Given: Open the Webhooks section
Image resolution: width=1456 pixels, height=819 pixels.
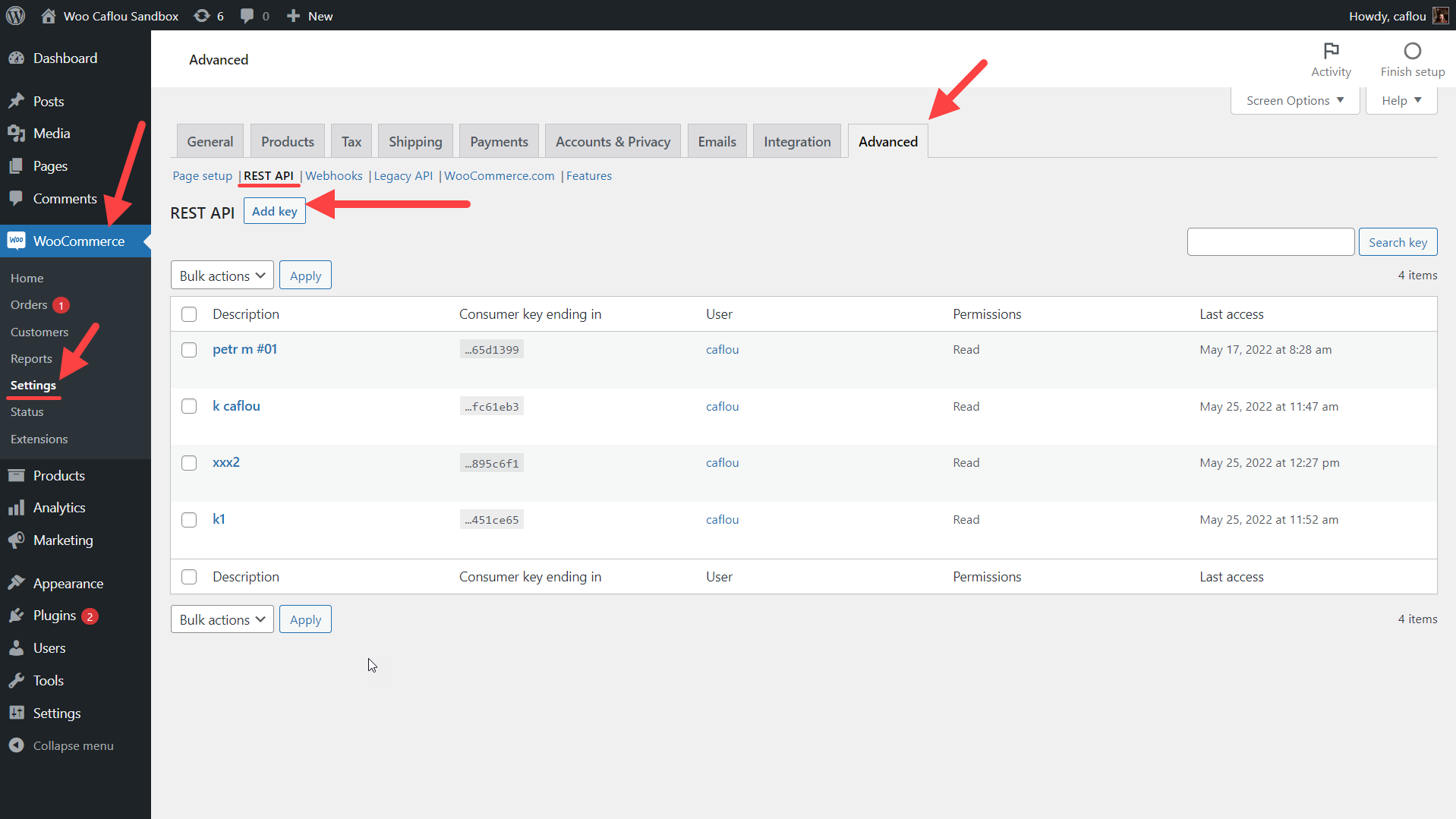Looking at the screenshot, I should click(333, 175).
